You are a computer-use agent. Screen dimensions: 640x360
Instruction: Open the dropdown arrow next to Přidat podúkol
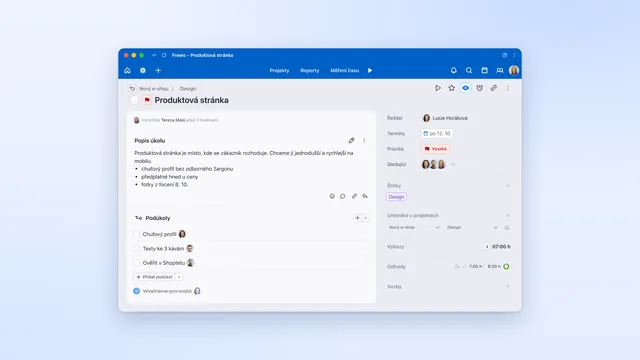(x=179, y=277)
